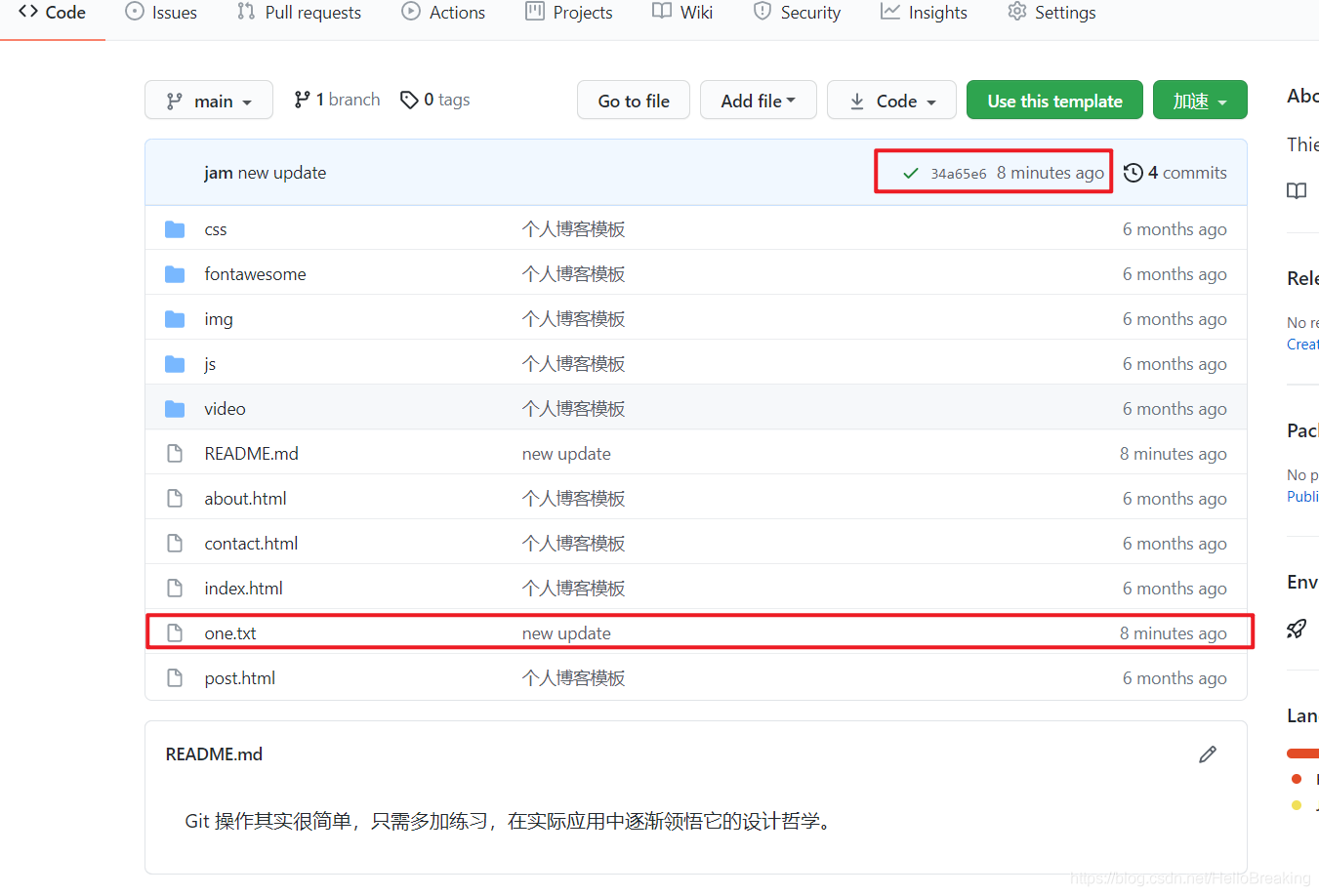Click the rocket icon under Environments
The width and height of the screenshot is (1319, 896).
tap(1297, 629)
